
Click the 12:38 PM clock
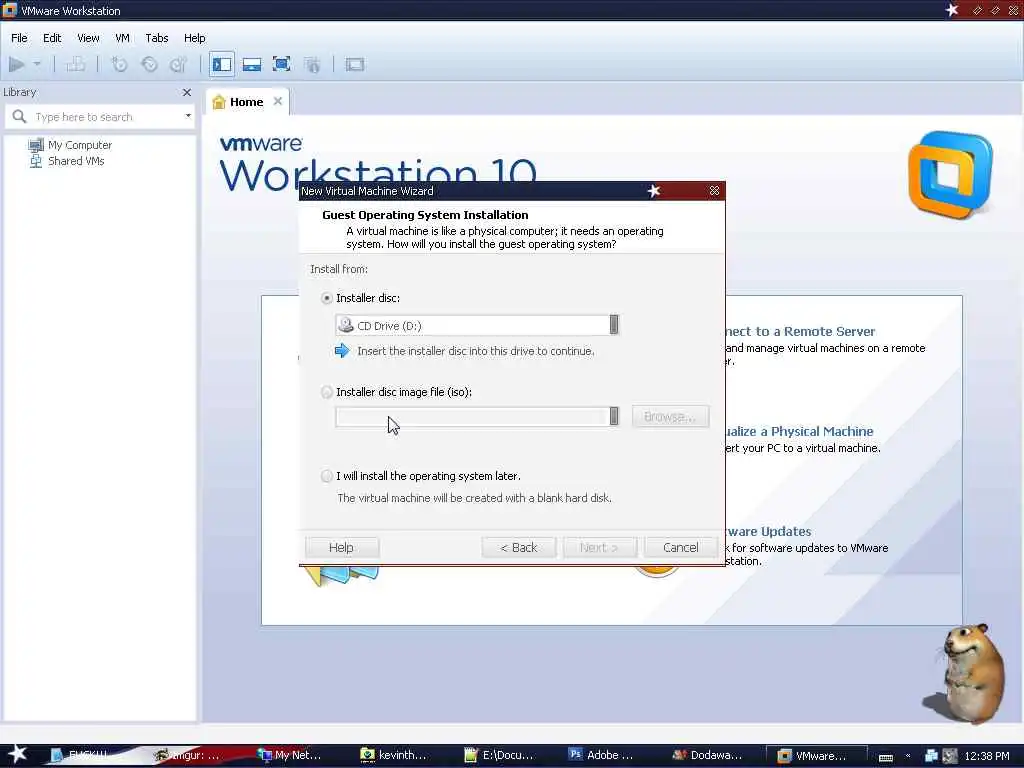tap(987, 756)
